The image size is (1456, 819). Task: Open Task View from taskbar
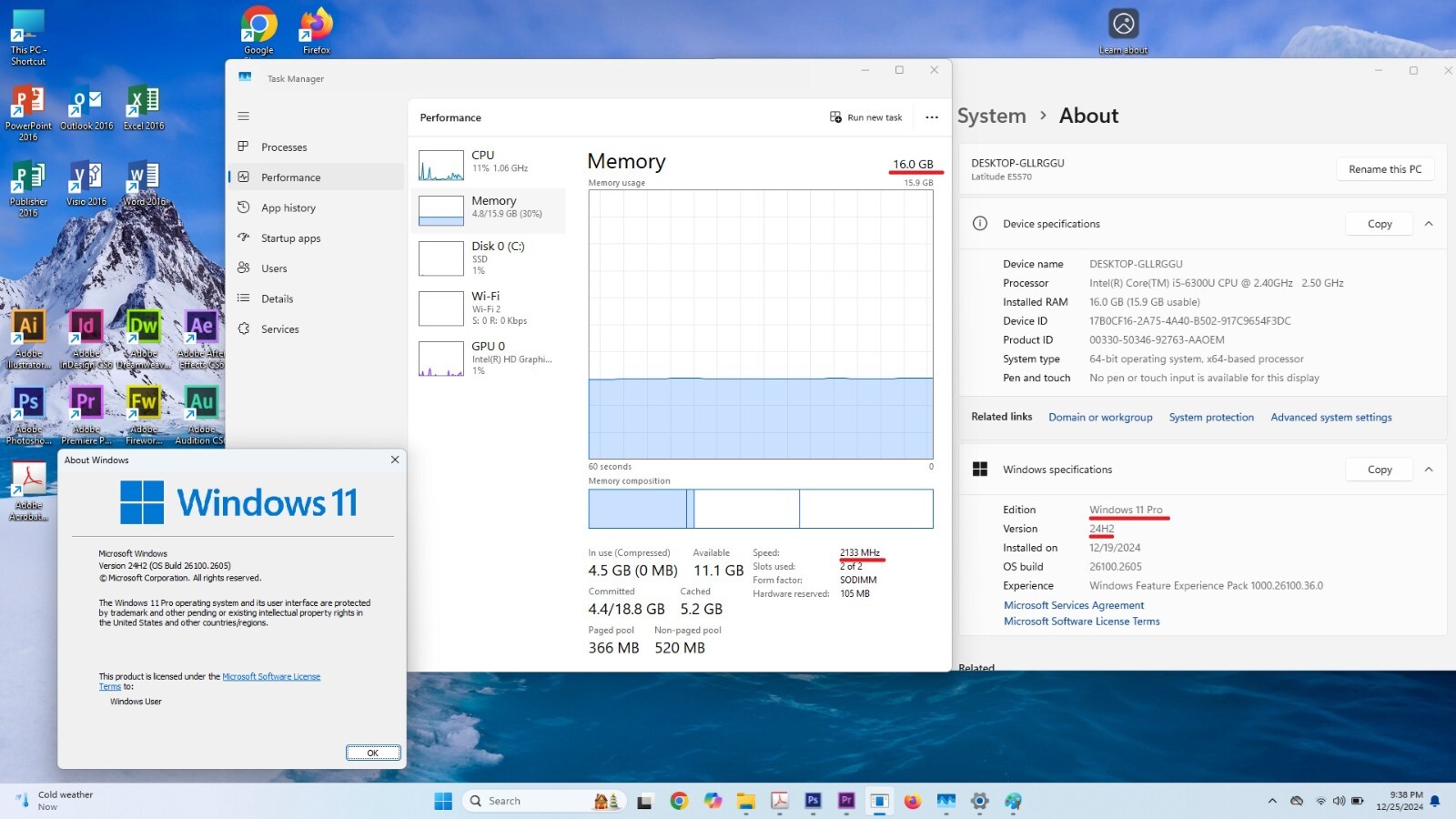(x=644, y=801)
